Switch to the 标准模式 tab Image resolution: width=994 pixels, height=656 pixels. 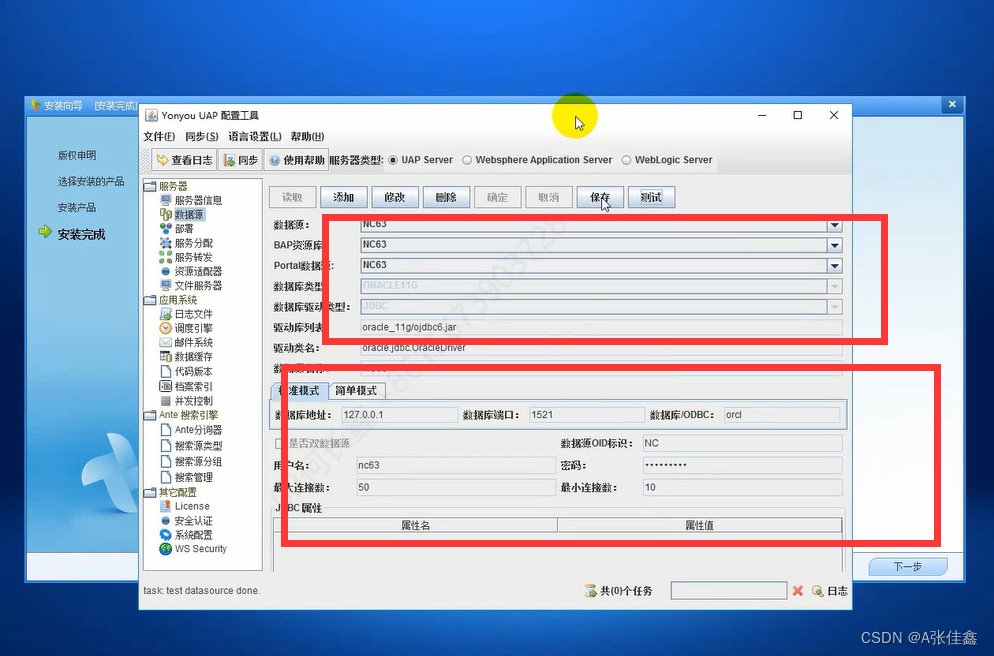pyautogui.click(x=300, y=390)
